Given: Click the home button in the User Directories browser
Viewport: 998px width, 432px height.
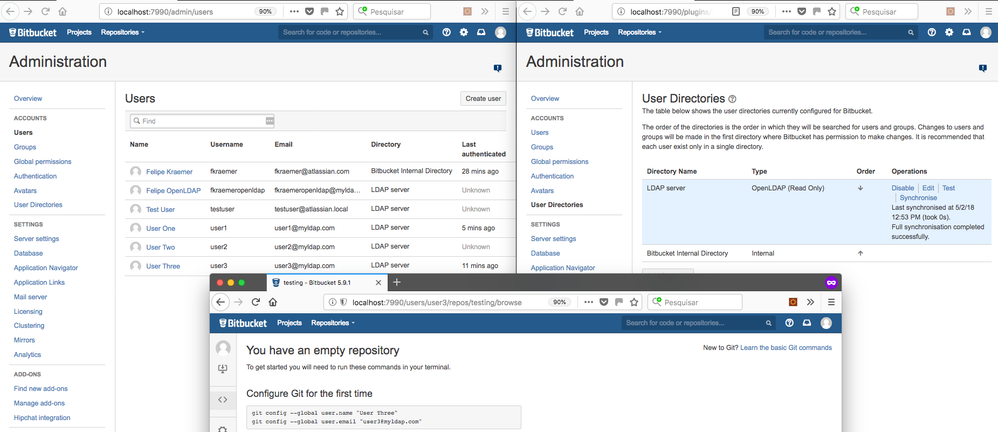Looking at the screenshot, I should click(x=579, y=11).
